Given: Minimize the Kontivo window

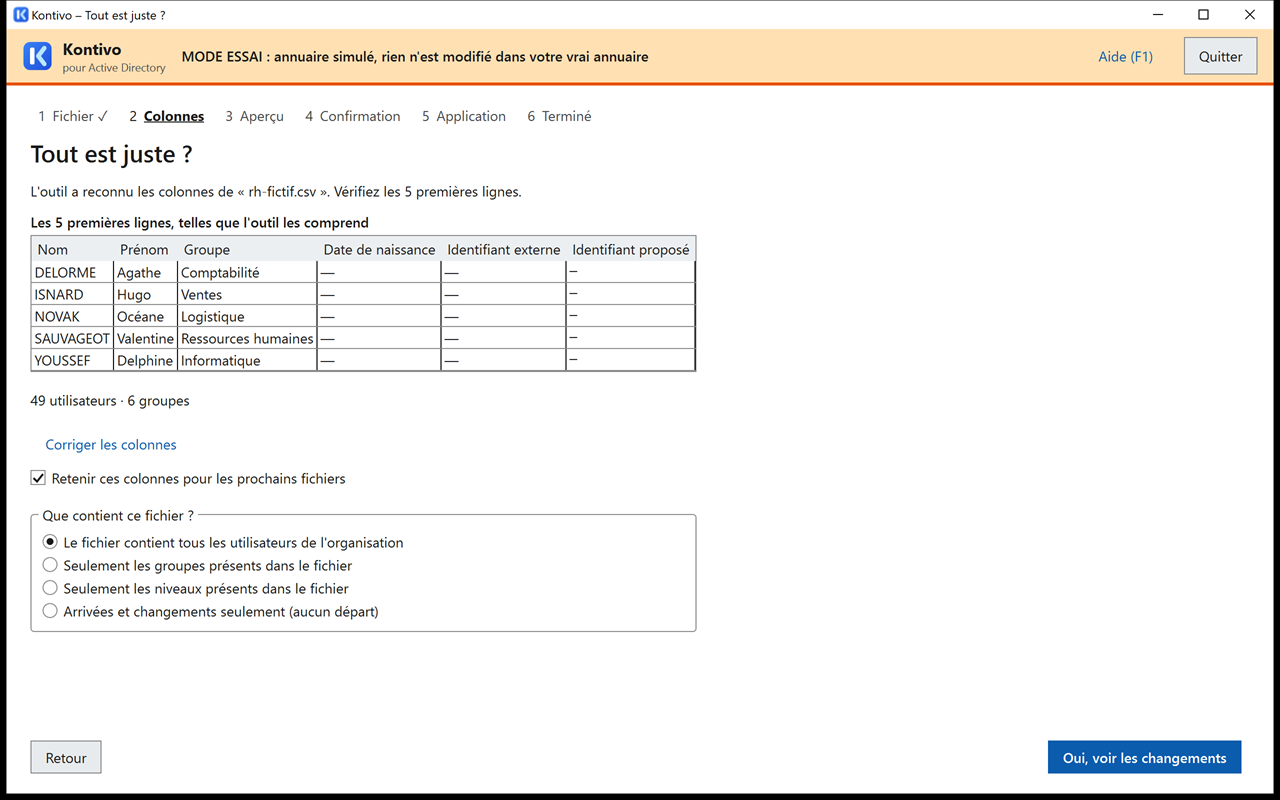Looking at the screenshot, I should tap(1158, 15).
